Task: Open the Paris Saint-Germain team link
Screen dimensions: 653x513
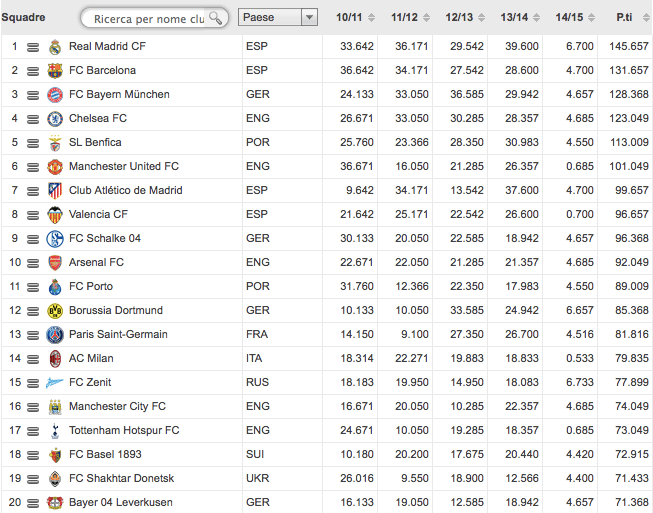Action: pos(118,334)
